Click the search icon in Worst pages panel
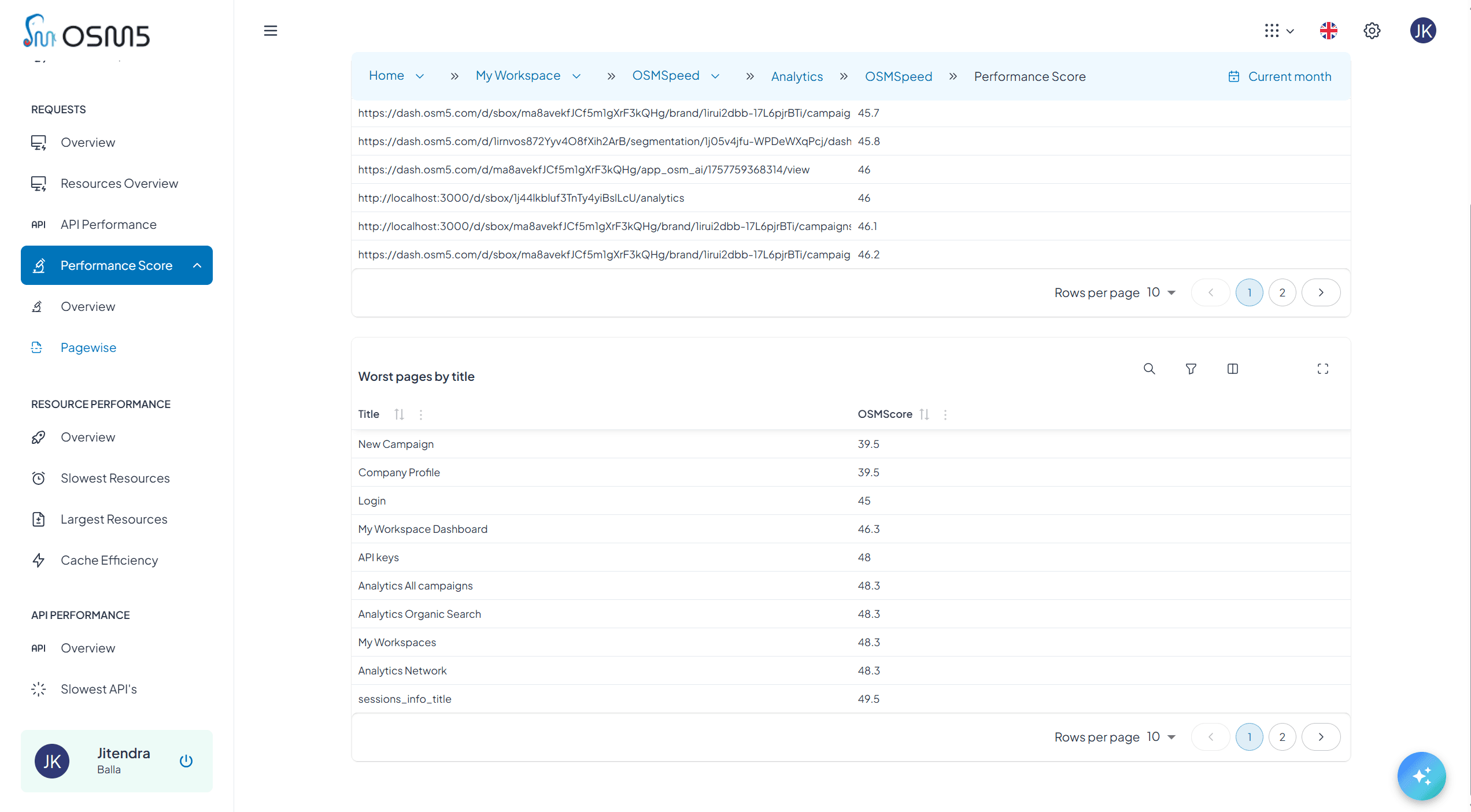This screenshot has width=1471, height=812. click(1150, 368)
